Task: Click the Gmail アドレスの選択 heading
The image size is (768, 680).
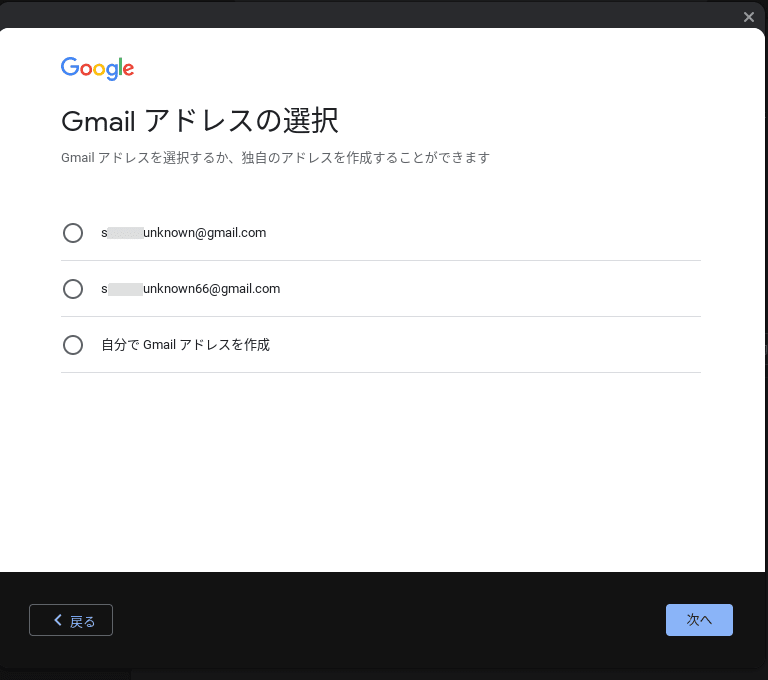Action: click(x=200, y=121)
